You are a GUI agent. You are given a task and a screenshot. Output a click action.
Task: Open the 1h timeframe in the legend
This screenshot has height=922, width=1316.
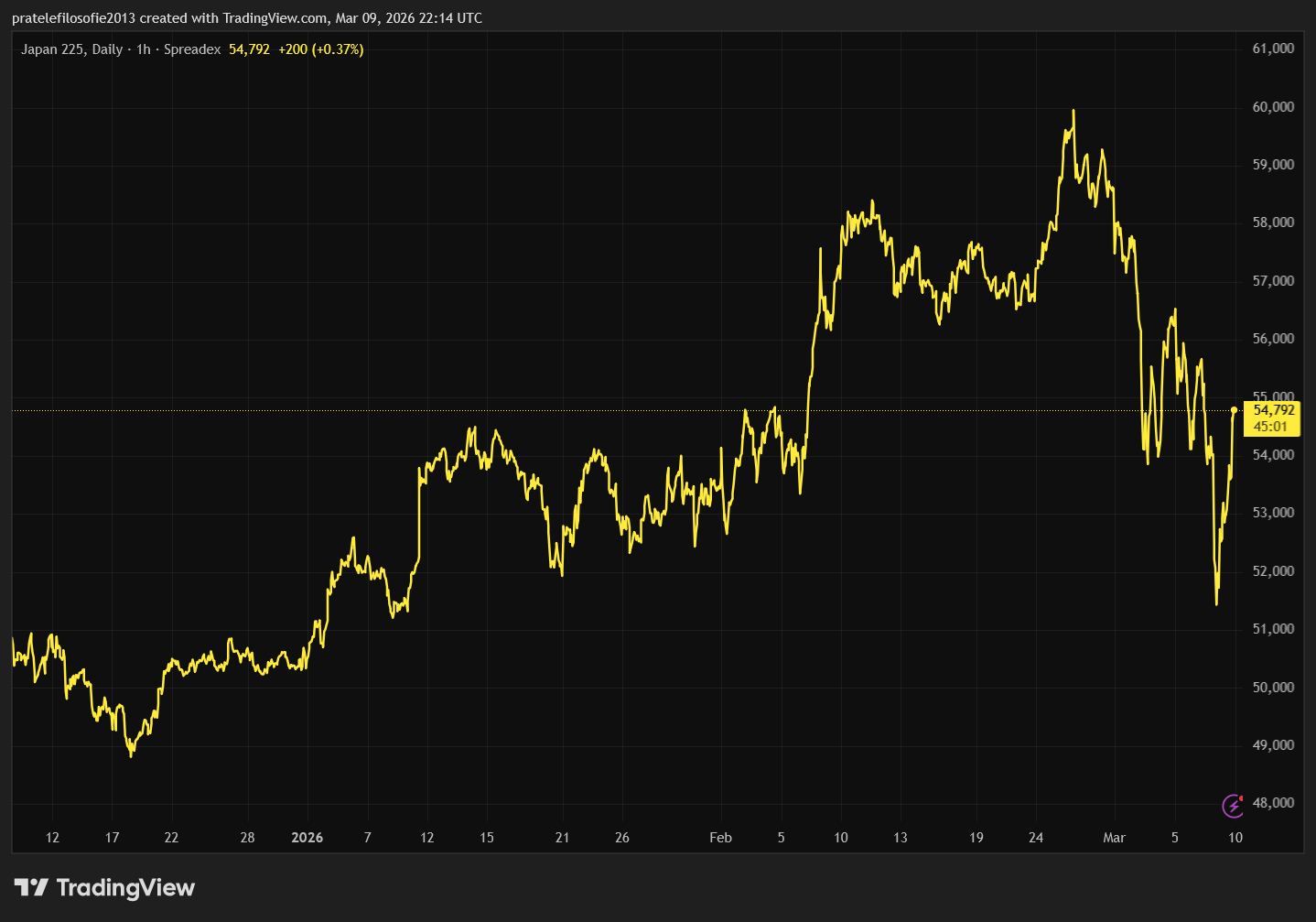pyautogui.click(x=142, y=51)
